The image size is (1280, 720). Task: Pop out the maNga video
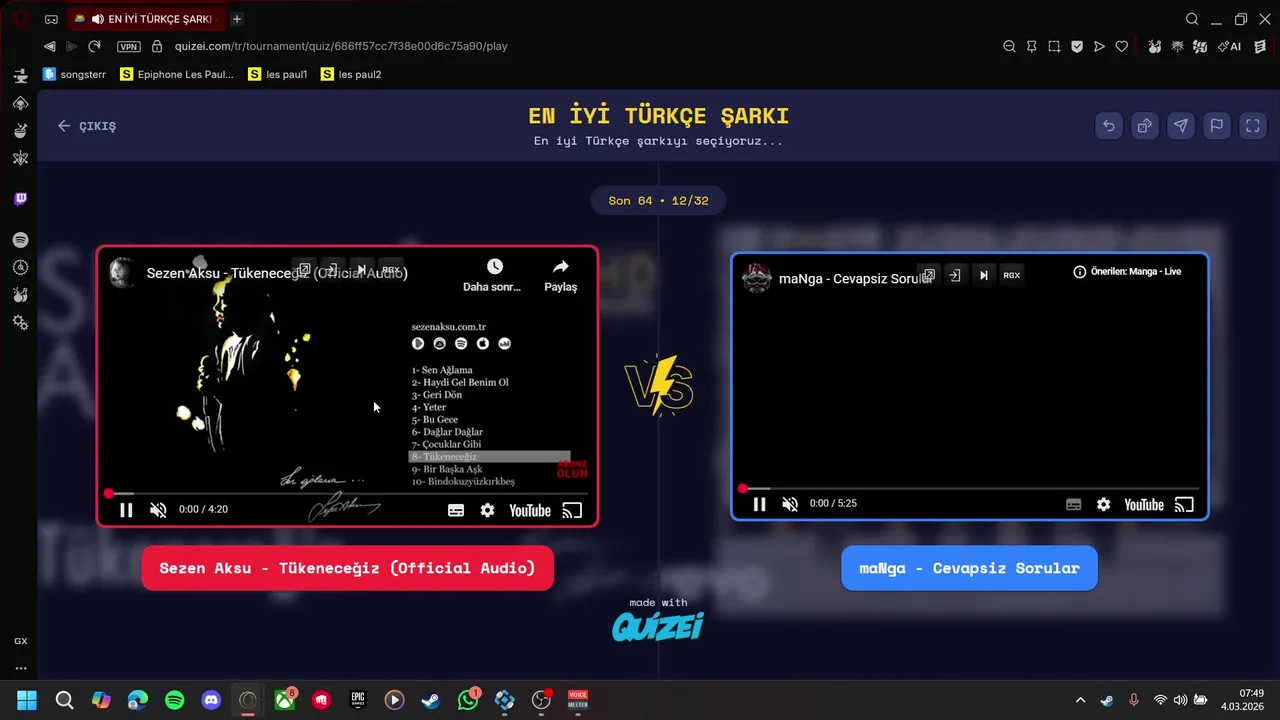tap(928, 275)
